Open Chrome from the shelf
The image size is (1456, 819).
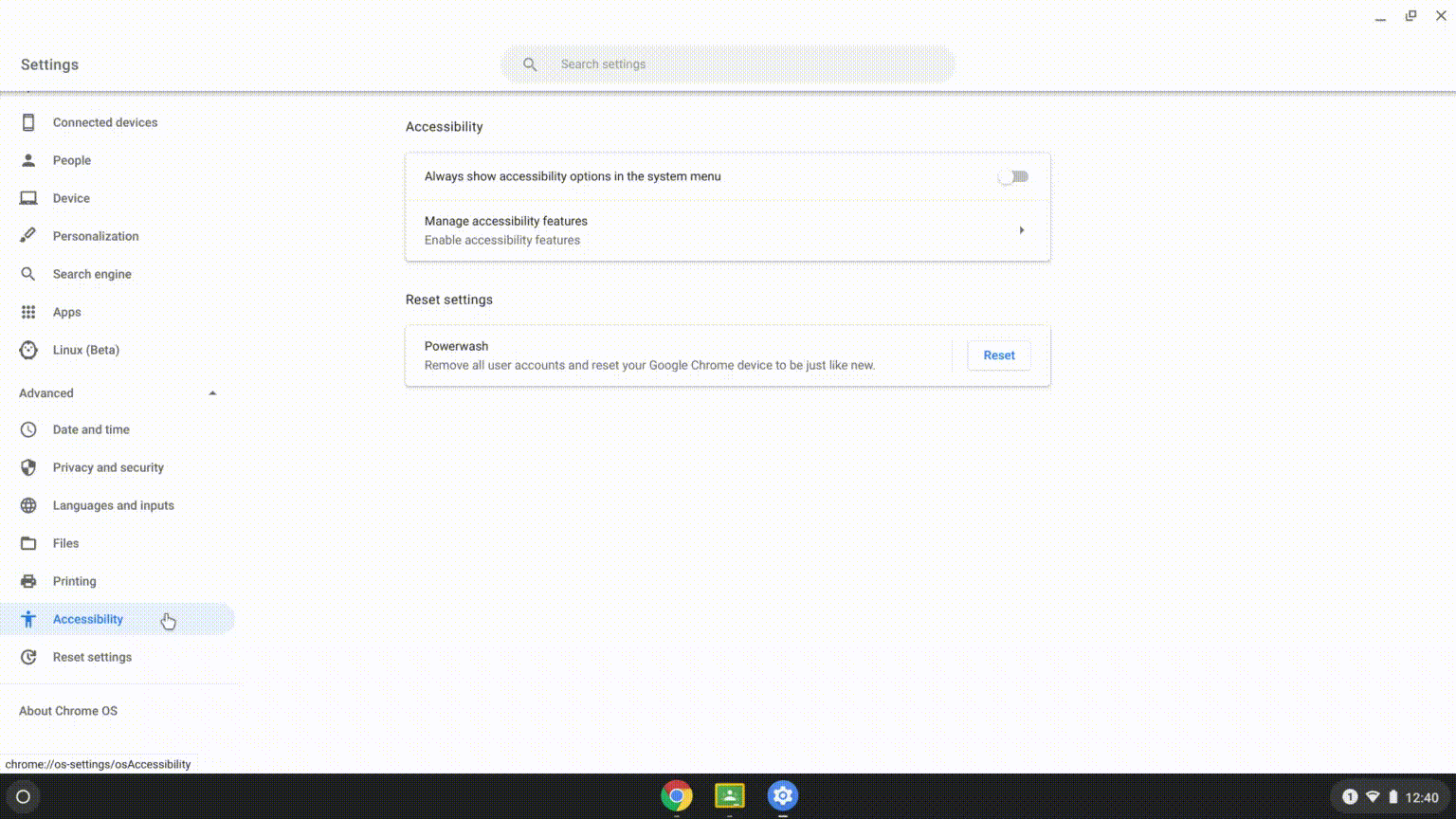[x=676, y=796]
